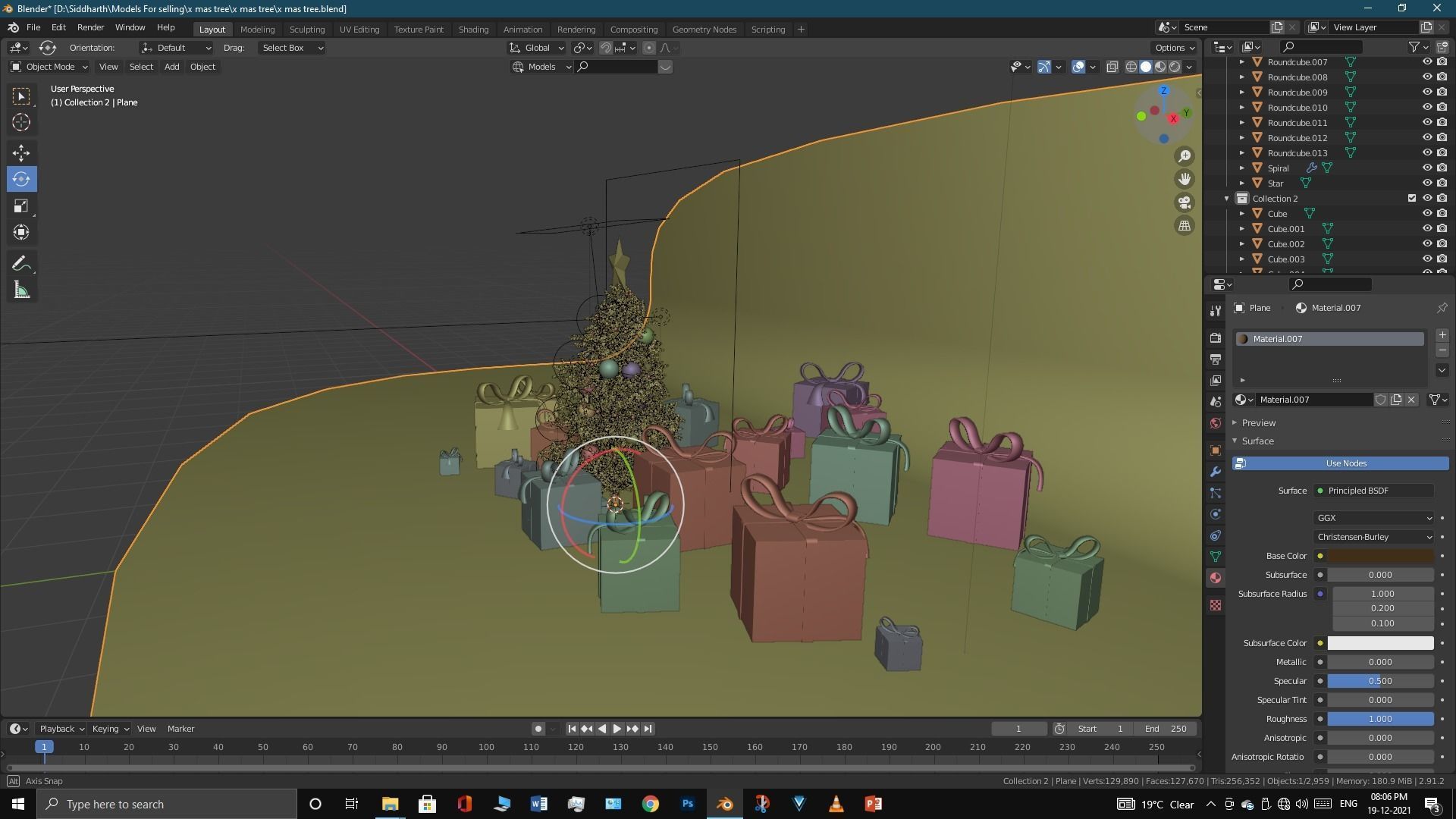Expand the Preview panel
The image size is (1456, 819).
[x=1259, y=422]
